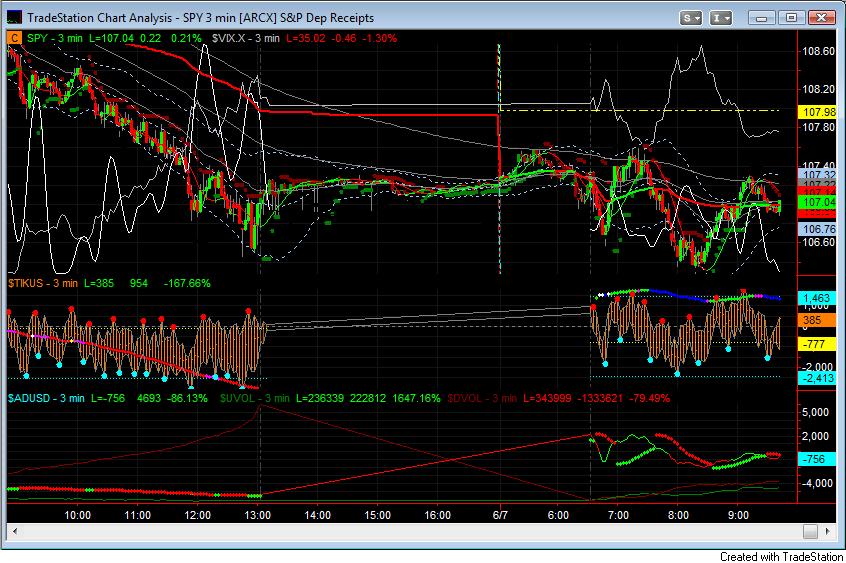The height and width of the screenshot is (563, 846).
Task: Select the '$TIKUS - 3 min' subgraph label
Action: pyautogui.click(x=43, y=283)
